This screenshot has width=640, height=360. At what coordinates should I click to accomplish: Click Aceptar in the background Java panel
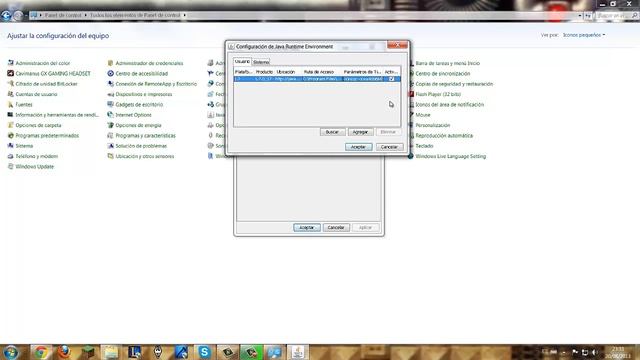click(x=307, y=227)
